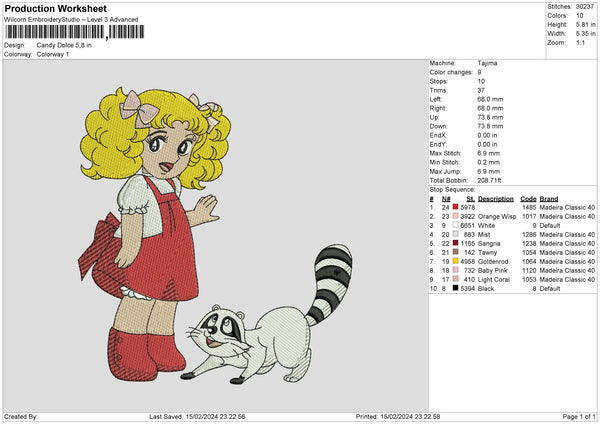Click the 'Up:' label

coord(434,117)
